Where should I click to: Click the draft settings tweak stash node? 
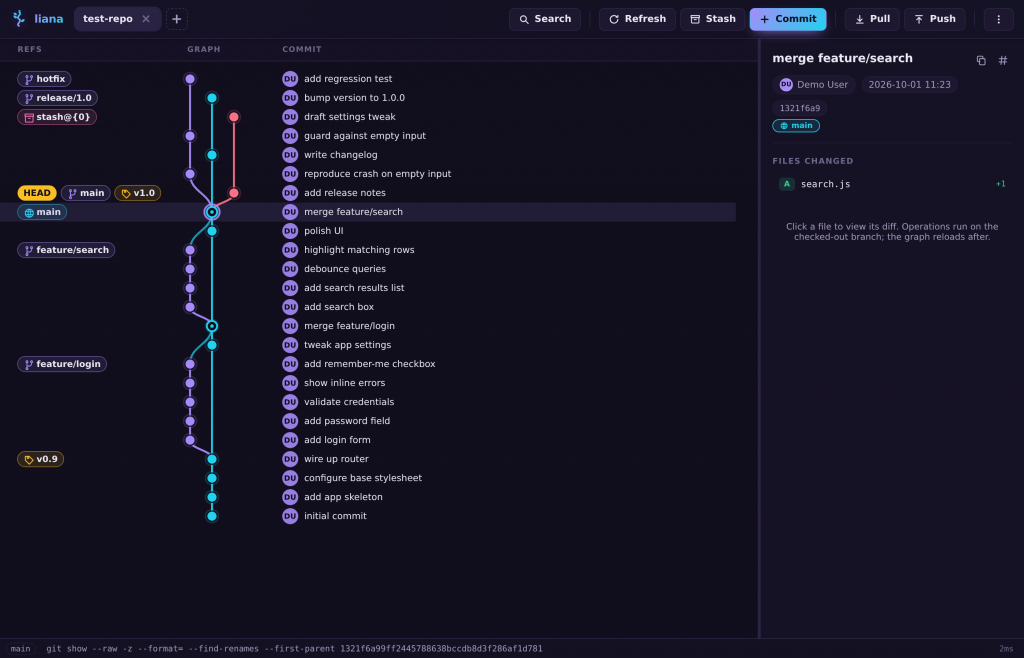[234, 117]
